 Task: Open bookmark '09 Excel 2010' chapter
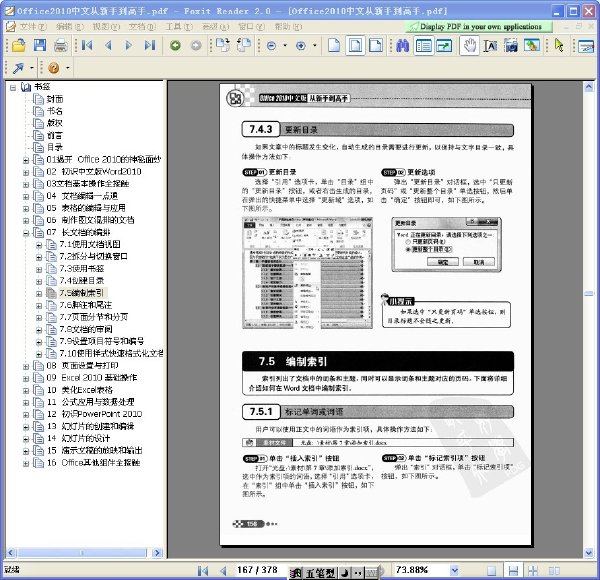pyautogui.click(x=91, y=378)
